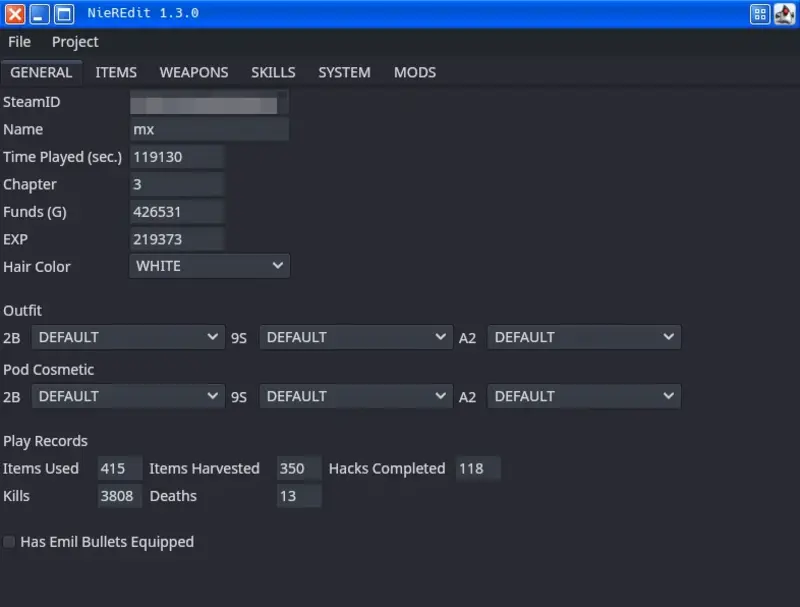Click the Items Used value field
Screen dimensions: 800x607
pyautogui.click(x=120, y=468)
